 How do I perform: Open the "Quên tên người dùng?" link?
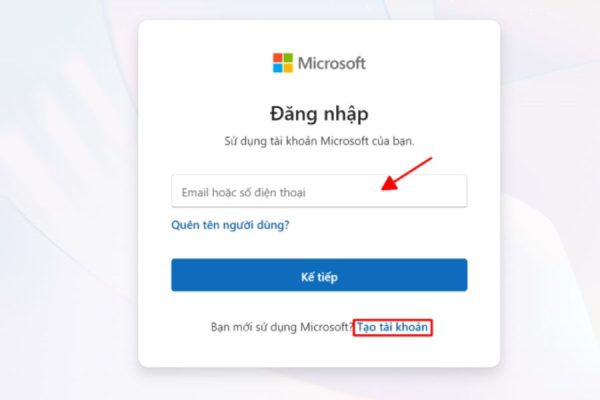pyautogui.click(x=230, y=225)
